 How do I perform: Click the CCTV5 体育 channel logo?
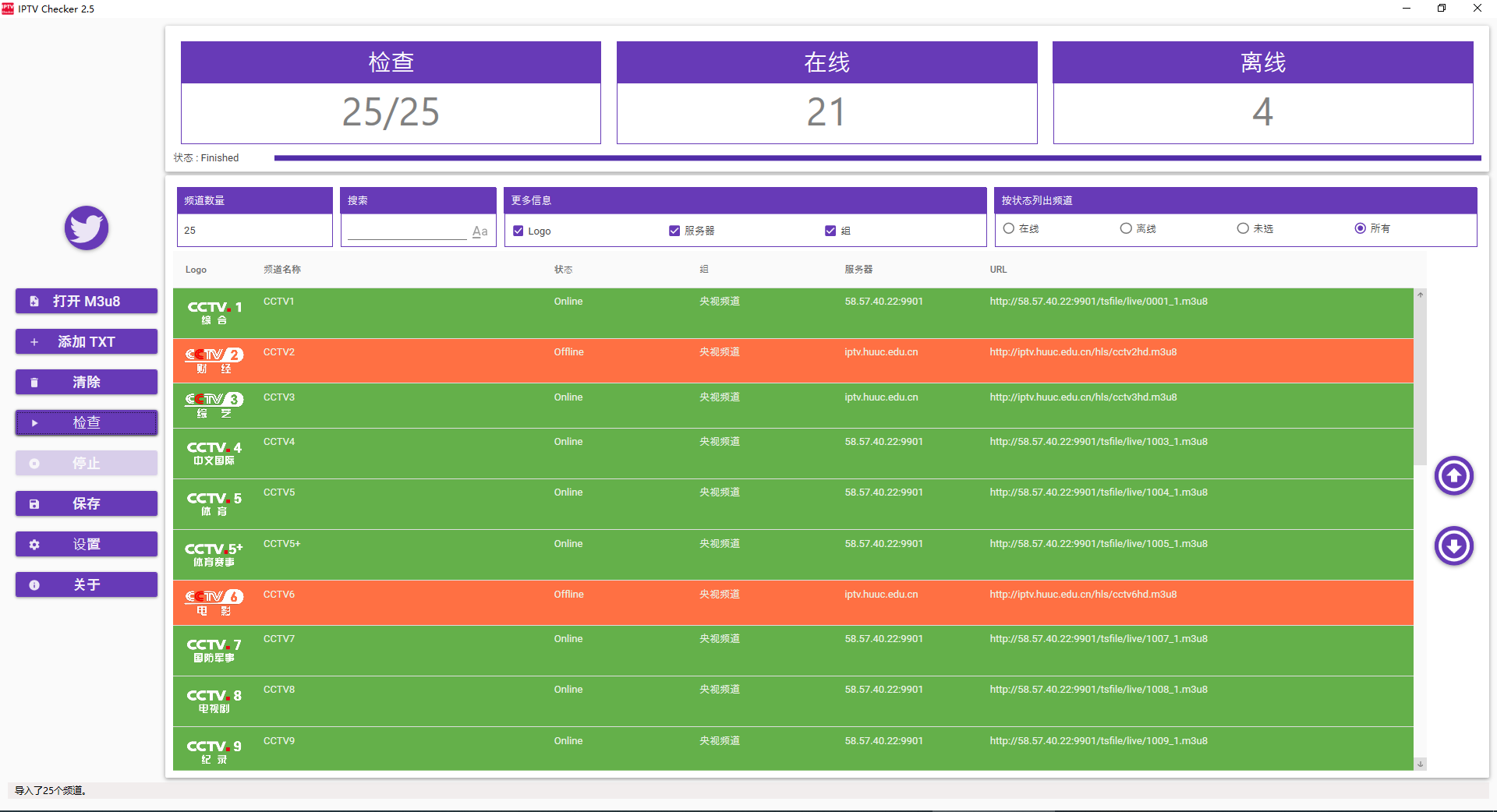click(x=214, y=503)
